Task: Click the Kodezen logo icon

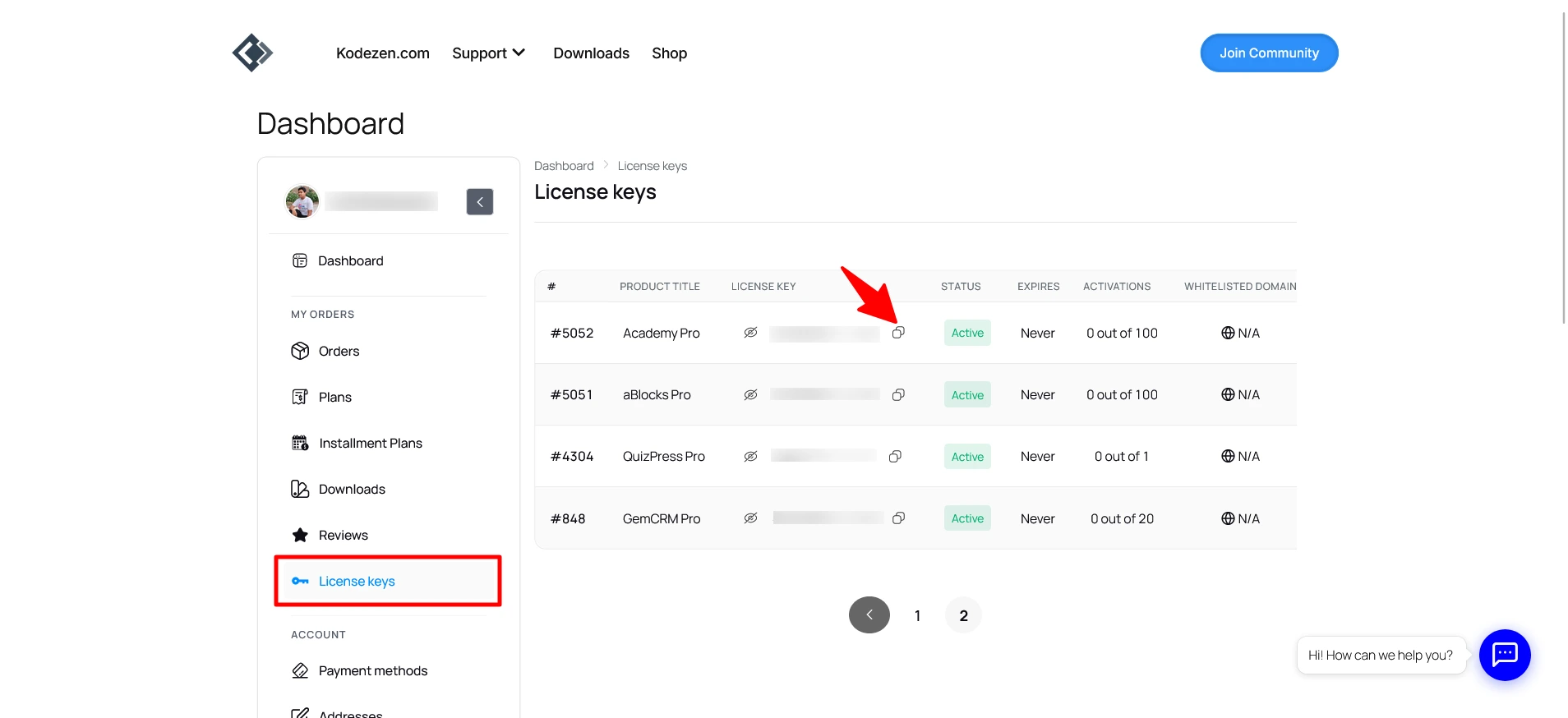Action: point(252,53)
